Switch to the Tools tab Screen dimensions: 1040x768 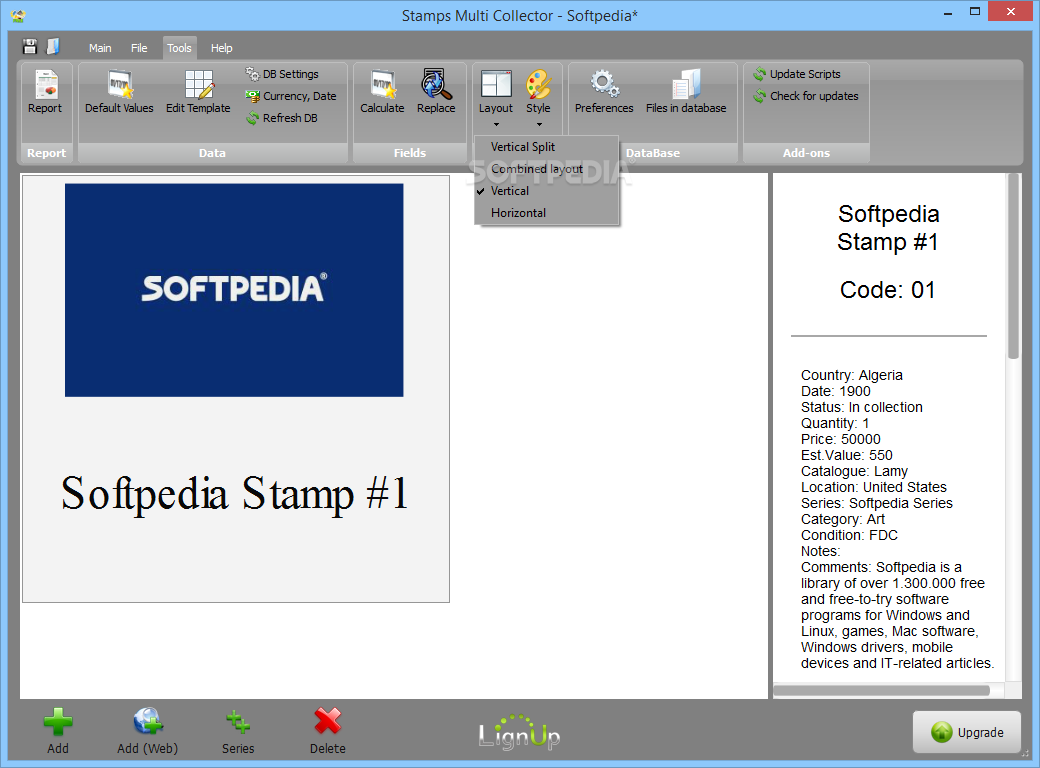179,48
